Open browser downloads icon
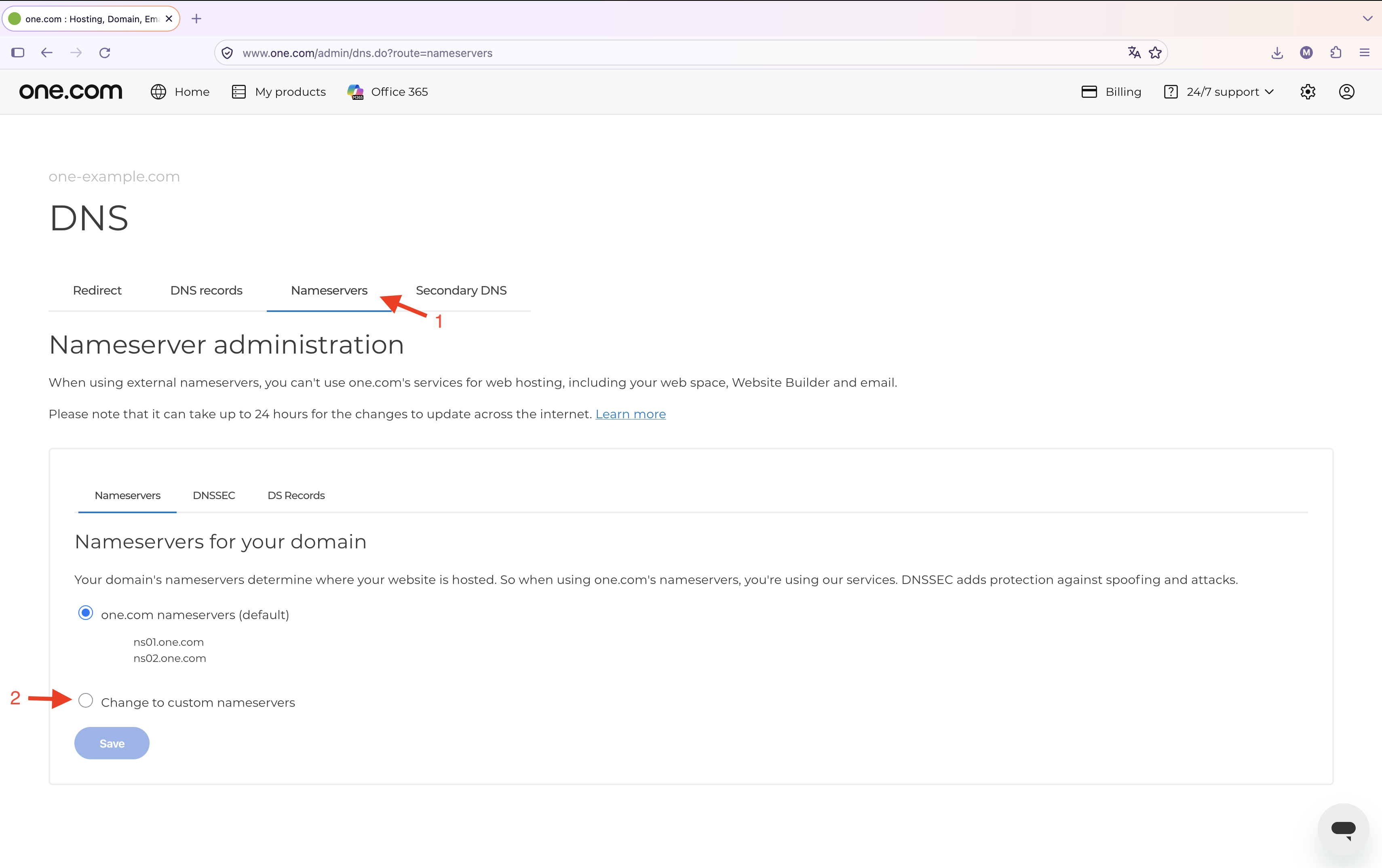Image resolution: width=1382 pixels, height=868 pixels. 1277,53
